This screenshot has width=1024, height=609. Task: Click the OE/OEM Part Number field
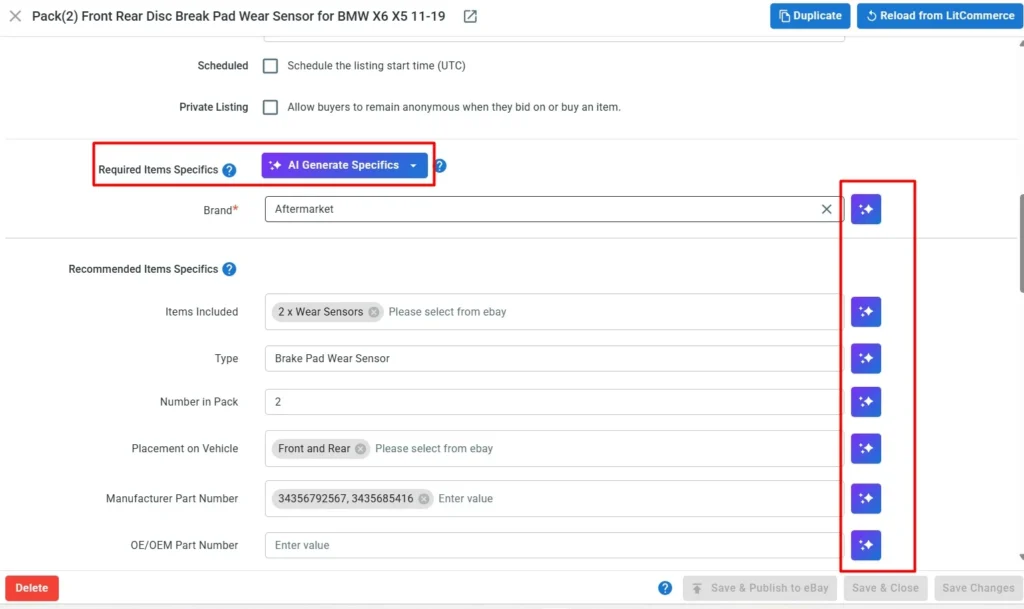coord(554,545)
